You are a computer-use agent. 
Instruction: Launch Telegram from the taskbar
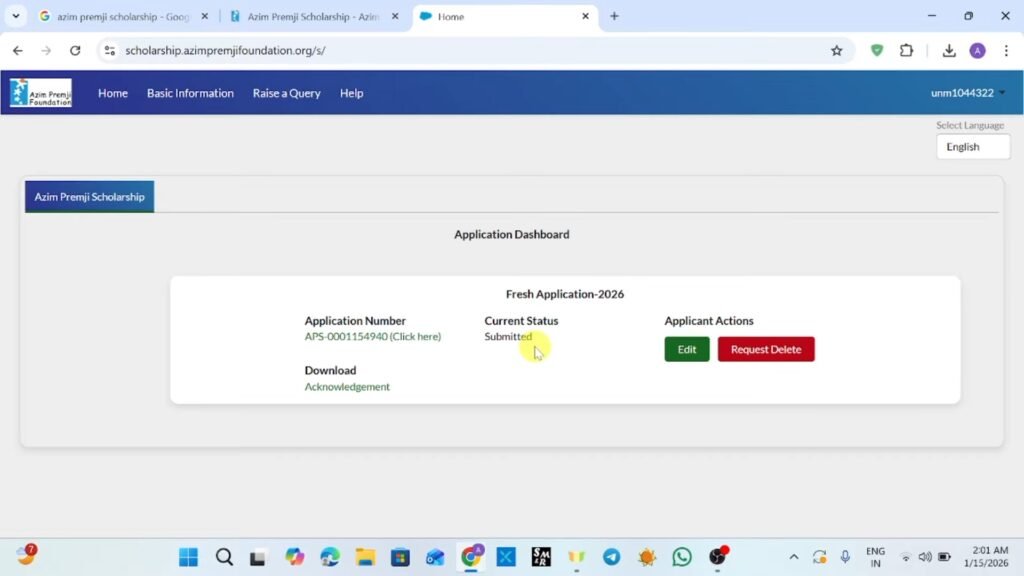click(611, 556)
